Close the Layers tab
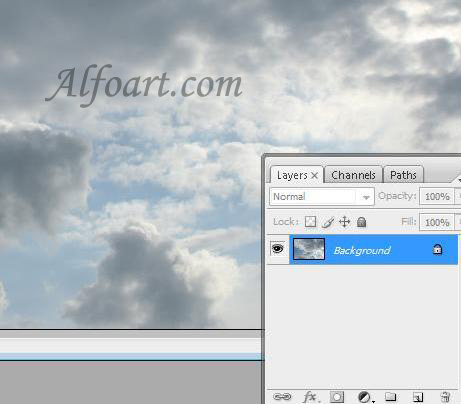Viewport: 461px width, 404px height. tap(314, 176)
